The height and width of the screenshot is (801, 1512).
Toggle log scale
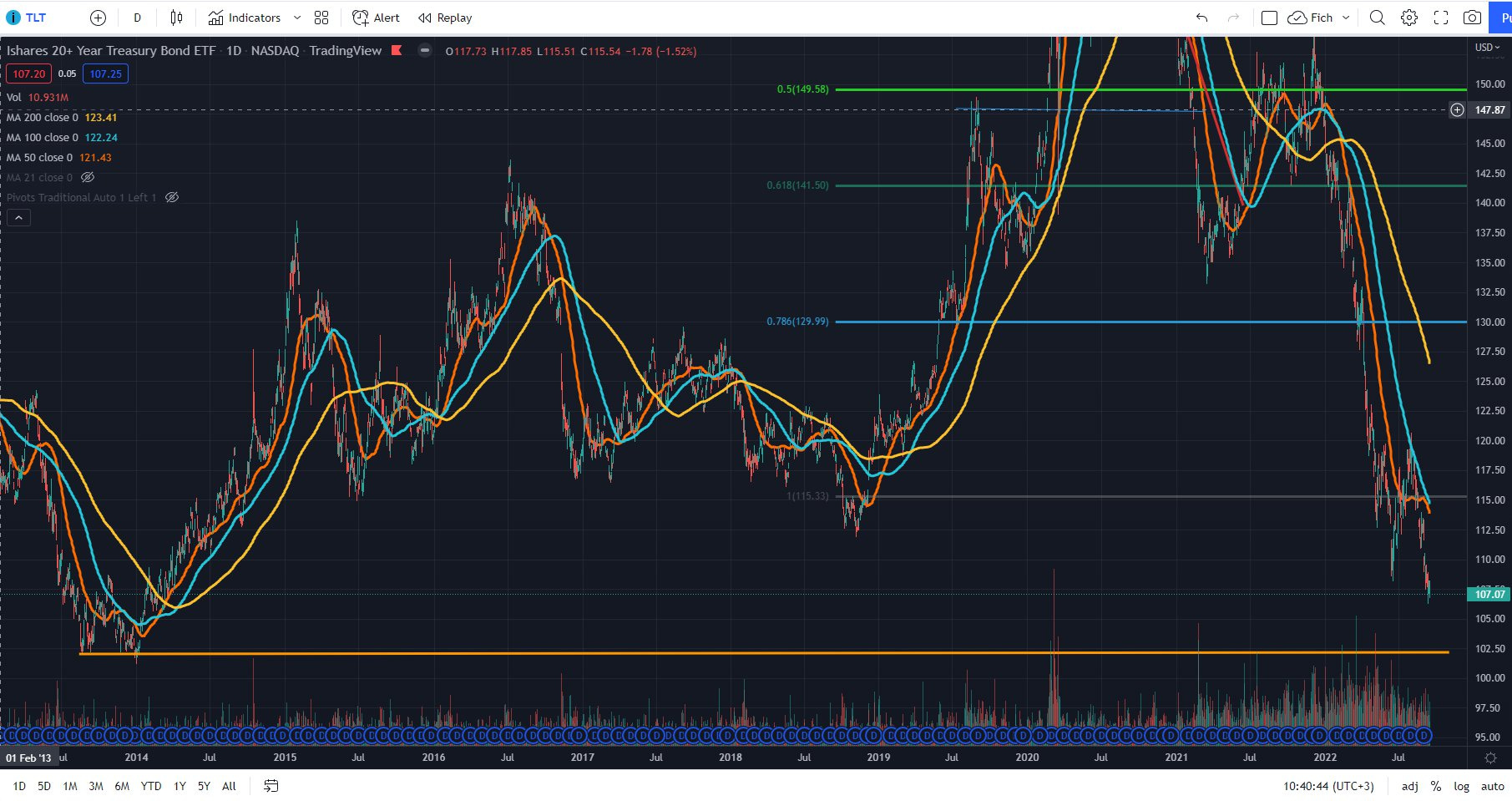1461,786
